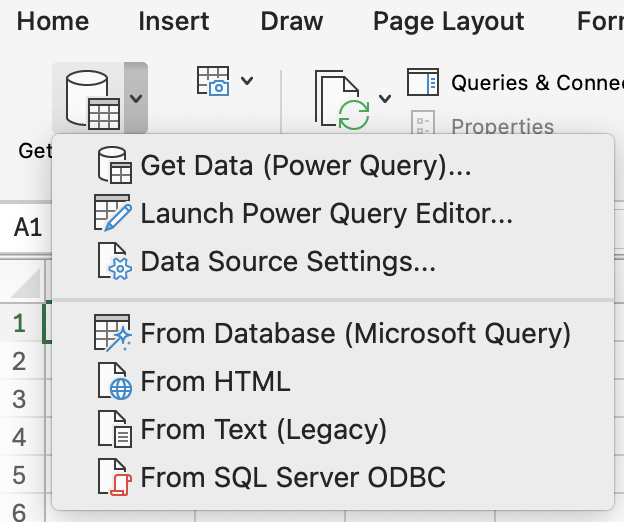The height and width of the screenshot is (522, 624).
Task: Click the Queries & Connections pane icon
Action: 423,82
